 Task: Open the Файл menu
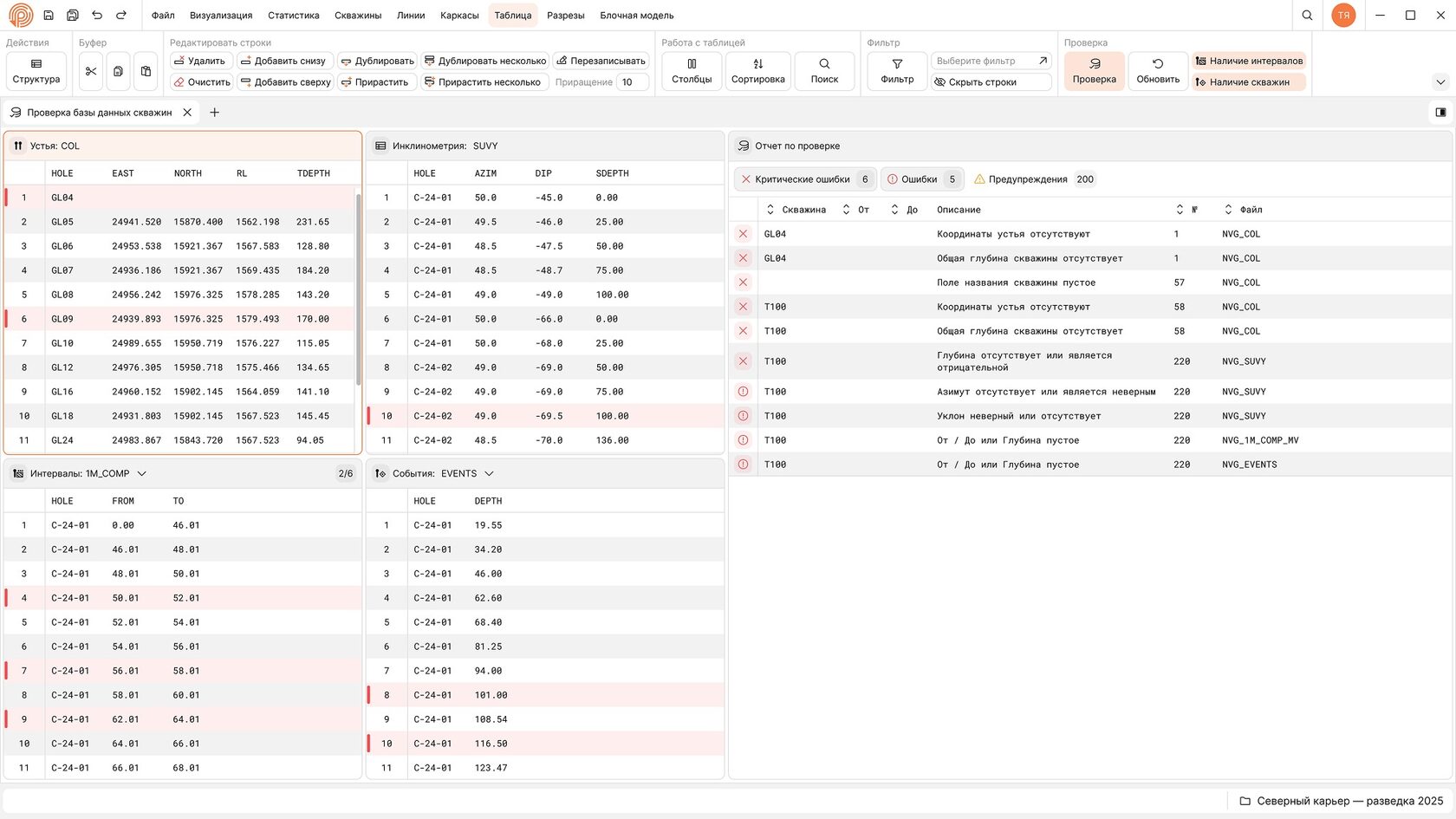tap(163, 15)
